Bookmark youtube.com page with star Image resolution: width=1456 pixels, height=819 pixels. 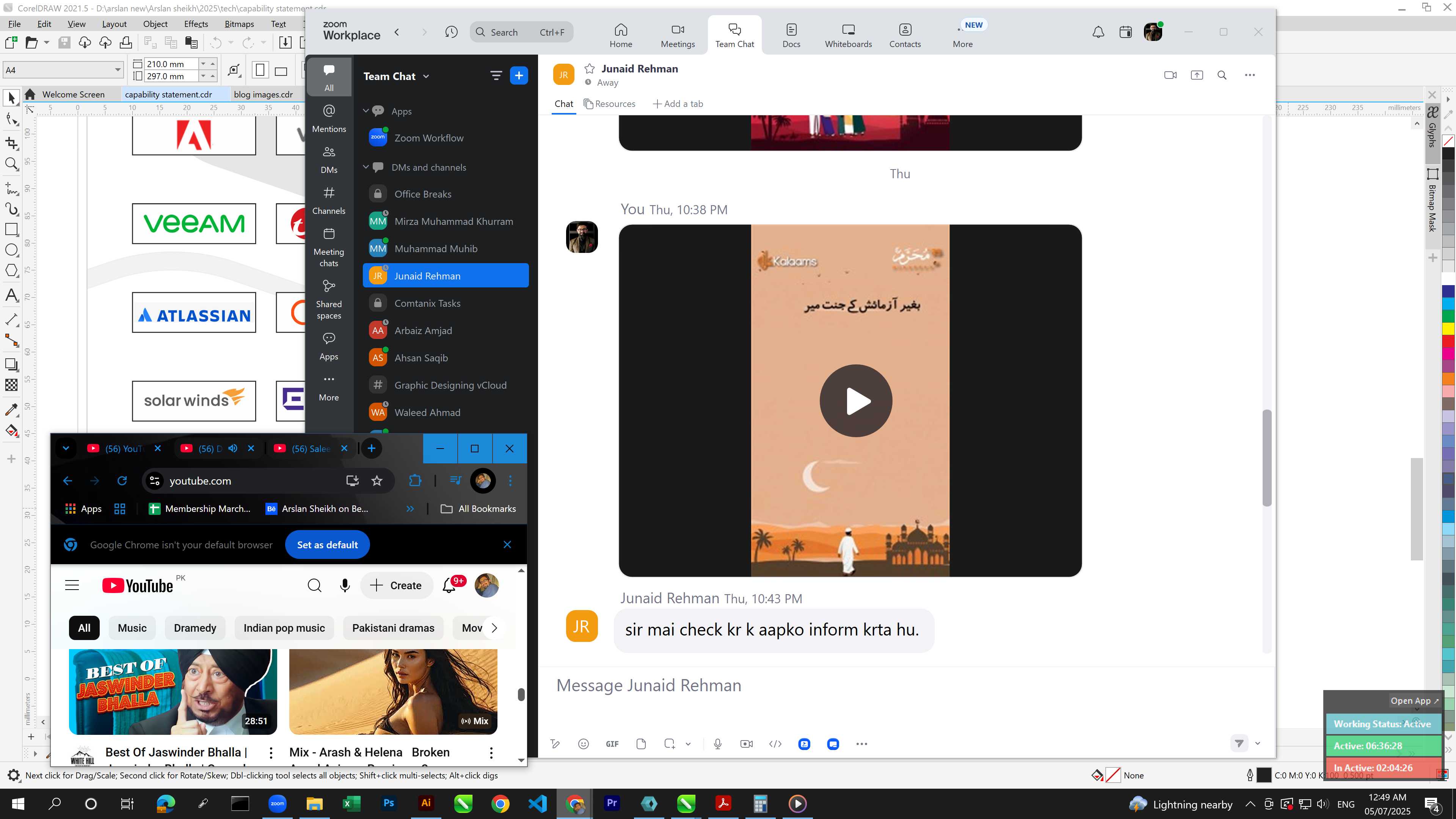point(377,481)
